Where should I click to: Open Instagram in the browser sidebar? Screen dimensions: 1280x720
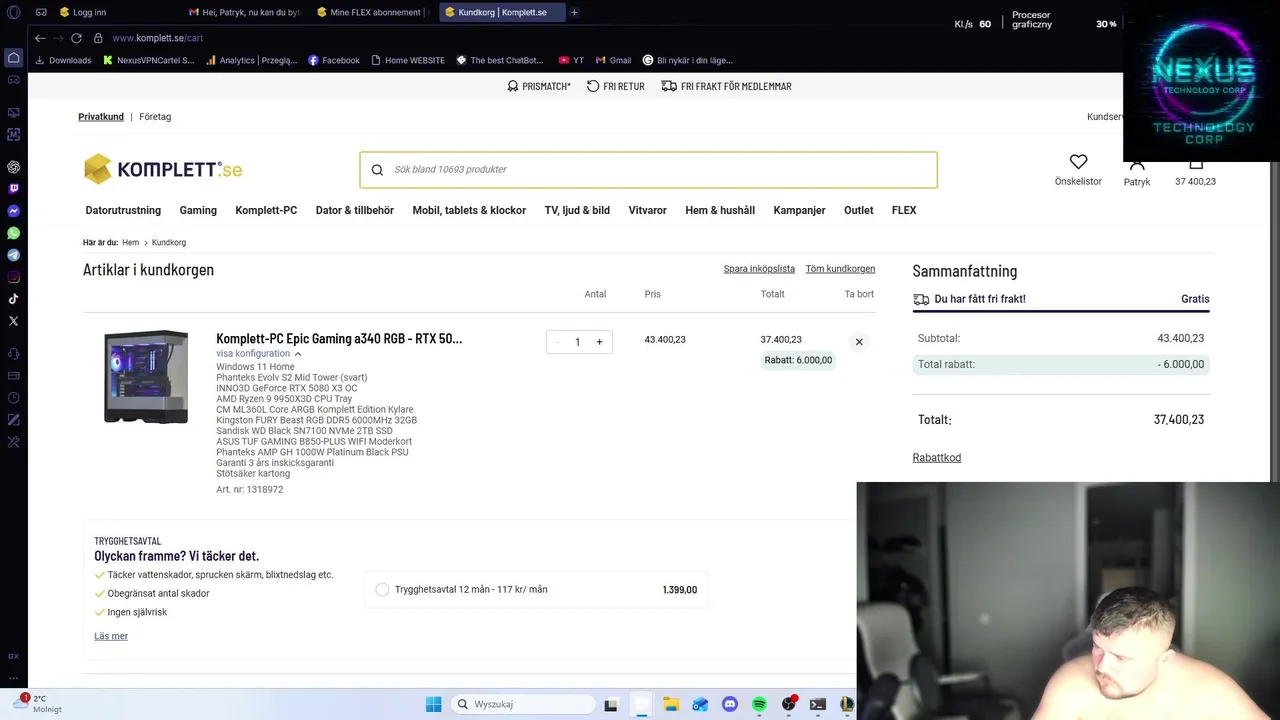(x=14, y=277)
